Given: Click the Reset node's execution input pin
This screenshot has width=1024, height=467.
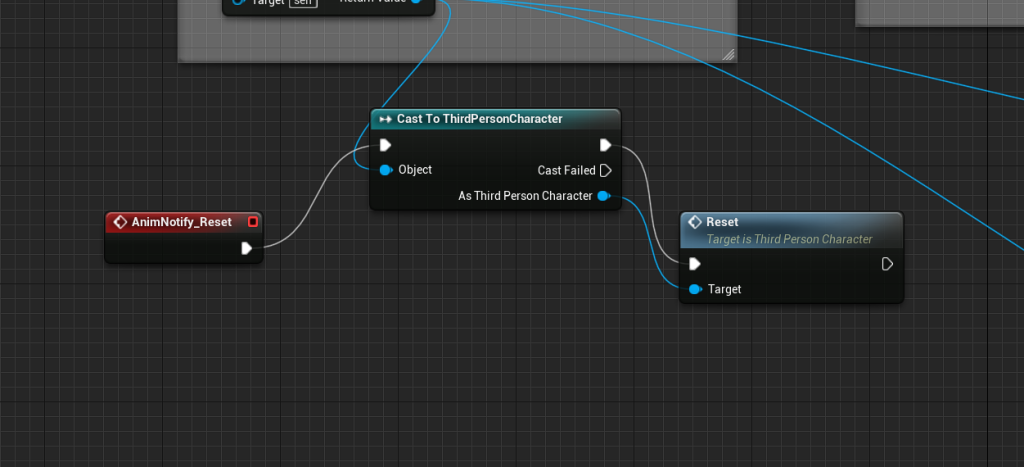Looking at the screenshot, I should [x=695, y=264].
